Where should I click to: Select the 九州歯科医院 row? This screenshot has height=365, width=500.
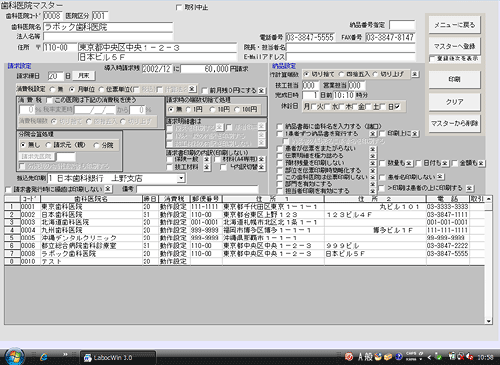[x=245, y=230]
